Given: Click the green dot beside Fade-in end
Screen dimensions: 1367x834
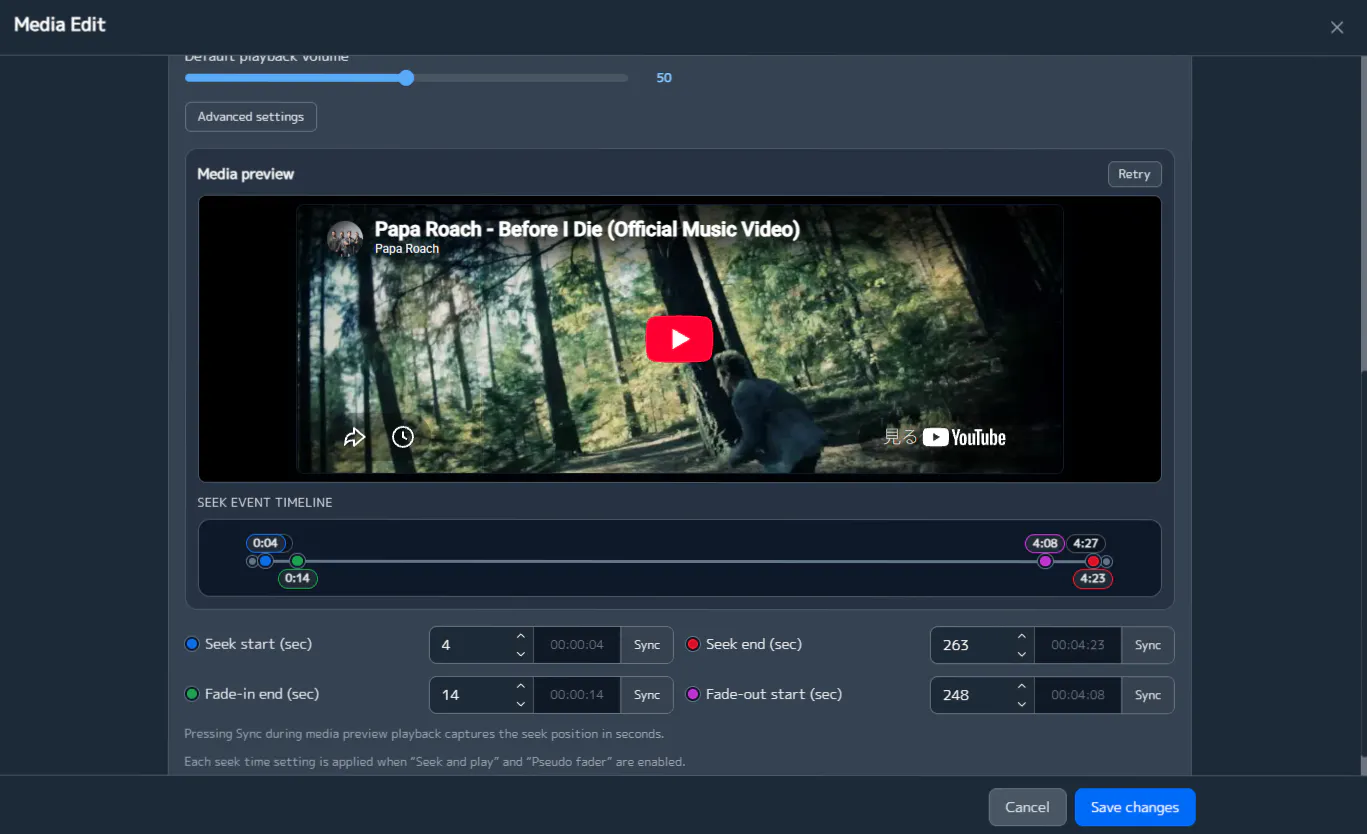Looking at the screenshot, I should tap(192, 694).
